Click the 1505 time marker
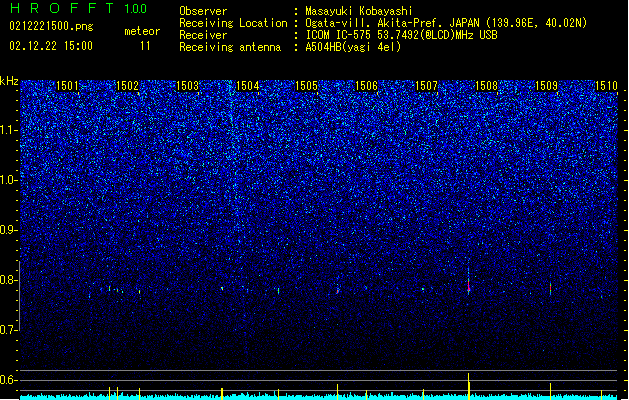Screen dimensions: 629x400 coord(306,86)
